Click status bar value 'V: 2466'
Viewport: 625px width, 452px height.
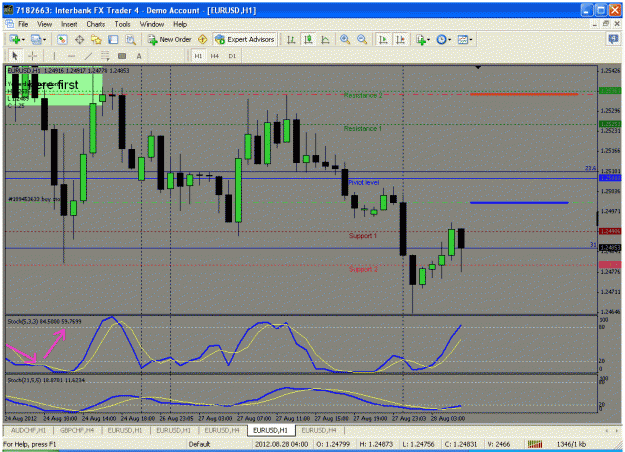tap(500, 444)
